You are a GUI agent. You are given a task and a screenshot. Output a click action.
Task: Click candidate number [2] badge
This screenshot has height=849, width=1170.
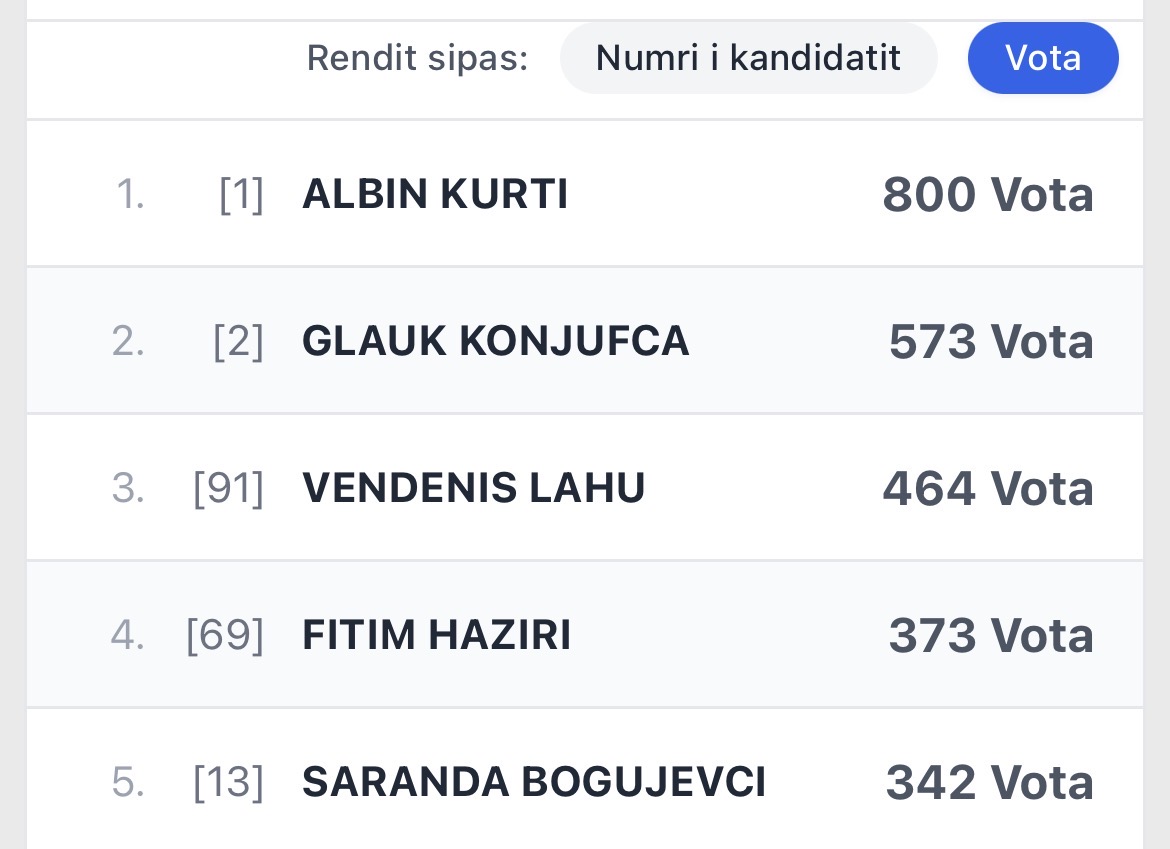238,342
